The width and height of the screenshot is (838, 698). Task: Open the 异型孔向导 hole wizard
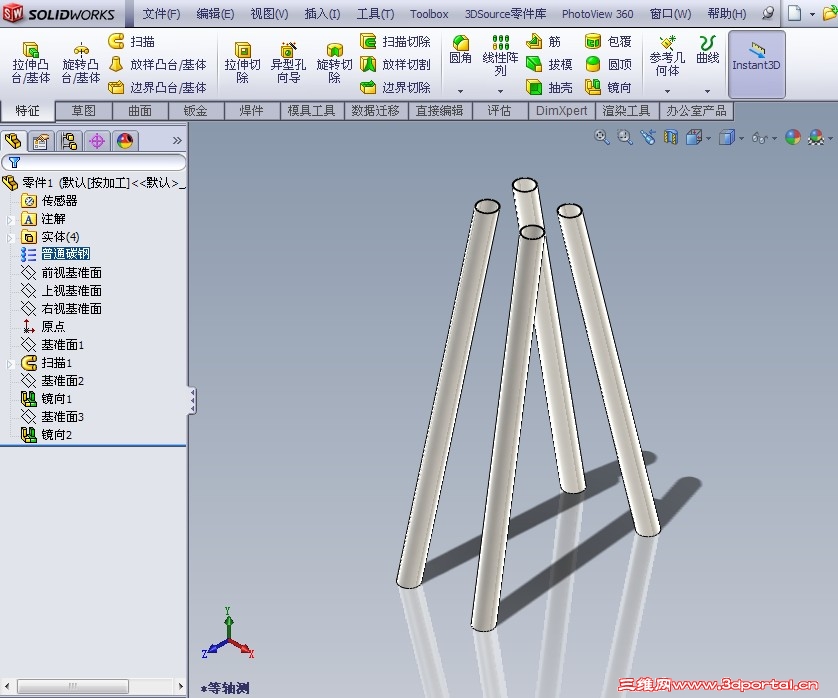coord(288,63)
